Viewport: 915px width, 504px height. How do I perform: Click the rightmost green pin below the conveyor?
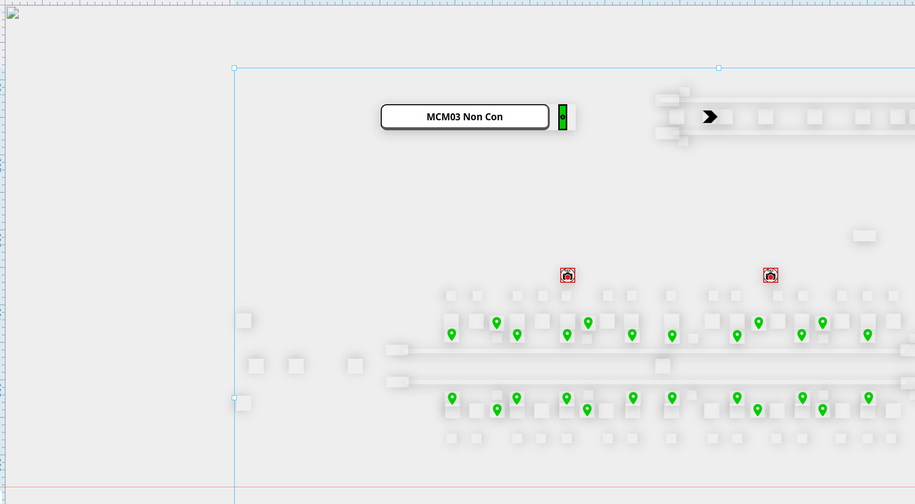(868, 398)
